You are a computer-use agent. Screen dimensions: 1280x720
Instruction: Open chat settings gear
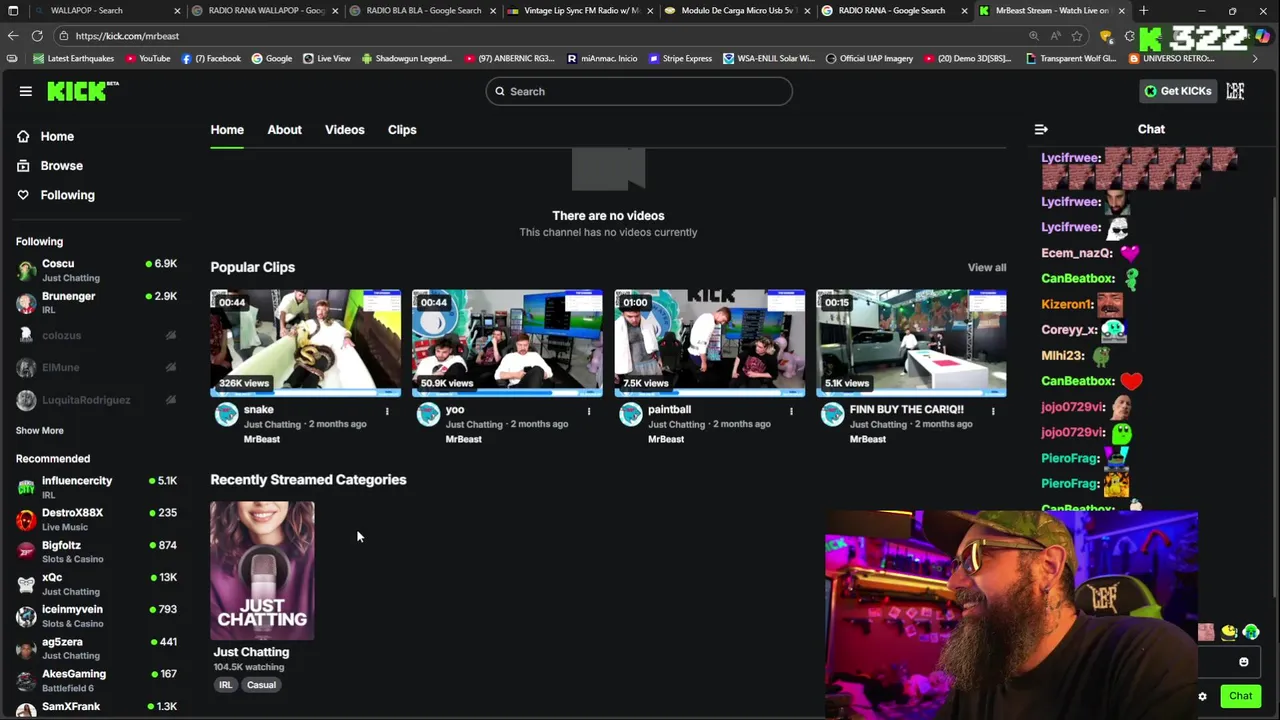pyautogui.click(x=1203, y=696)
